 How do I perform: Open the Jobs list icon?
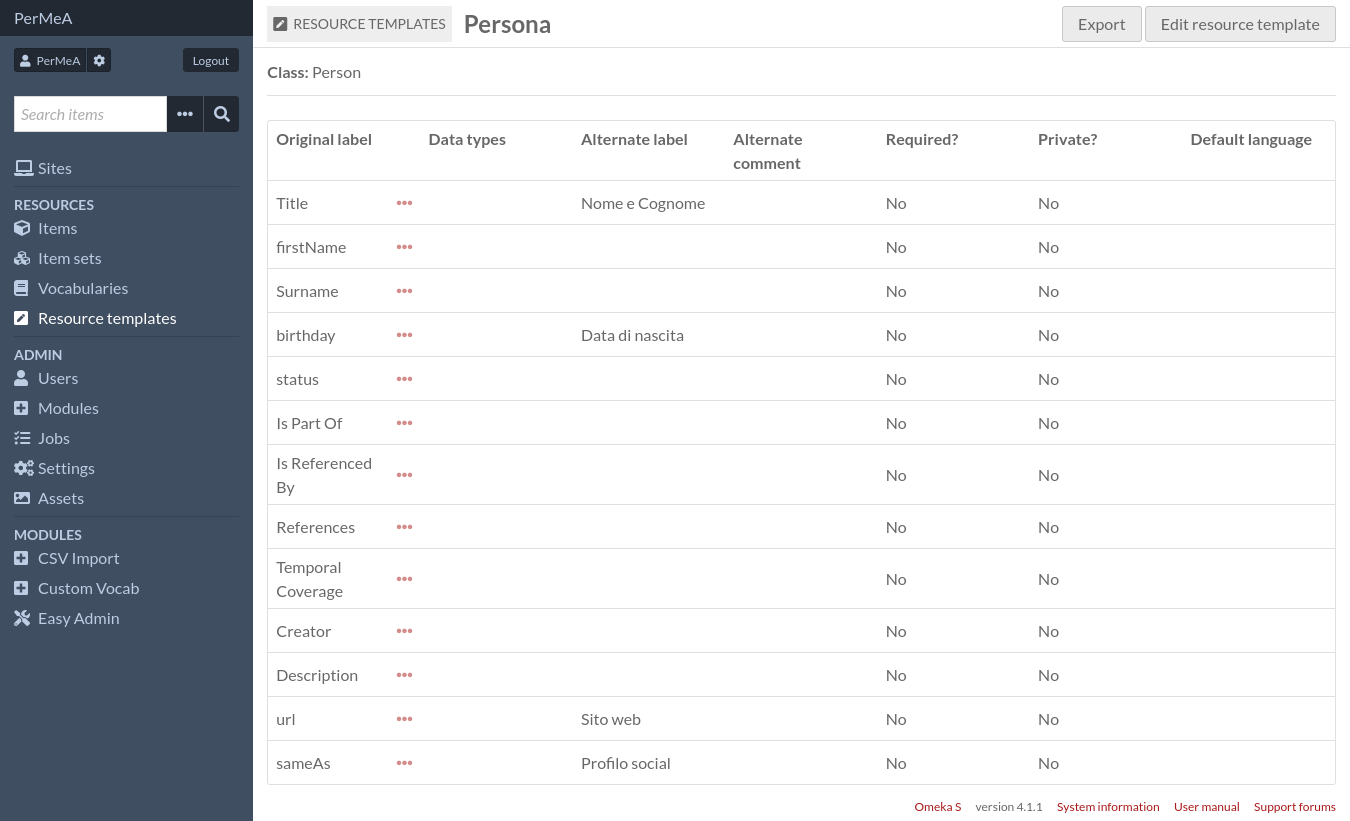(x=21, y=438)
